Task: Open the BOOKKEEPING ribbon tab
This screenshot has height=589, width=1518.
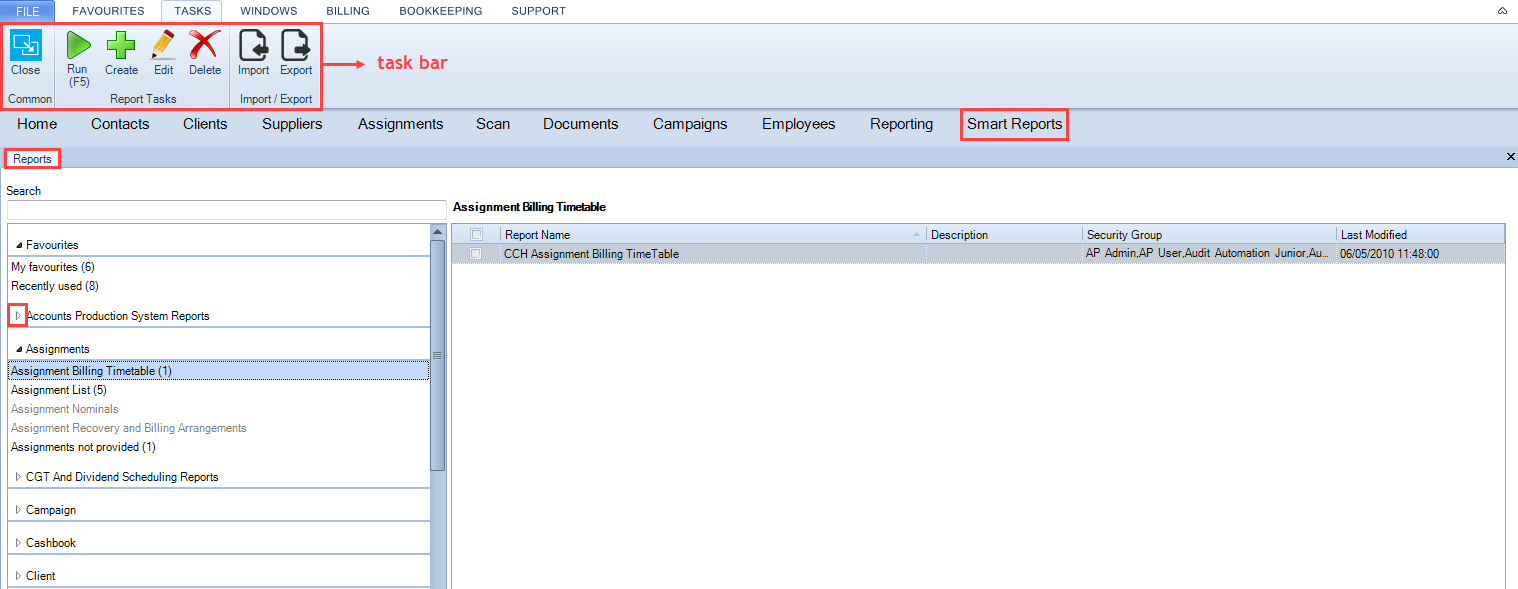Action: [x=440, y=11]
